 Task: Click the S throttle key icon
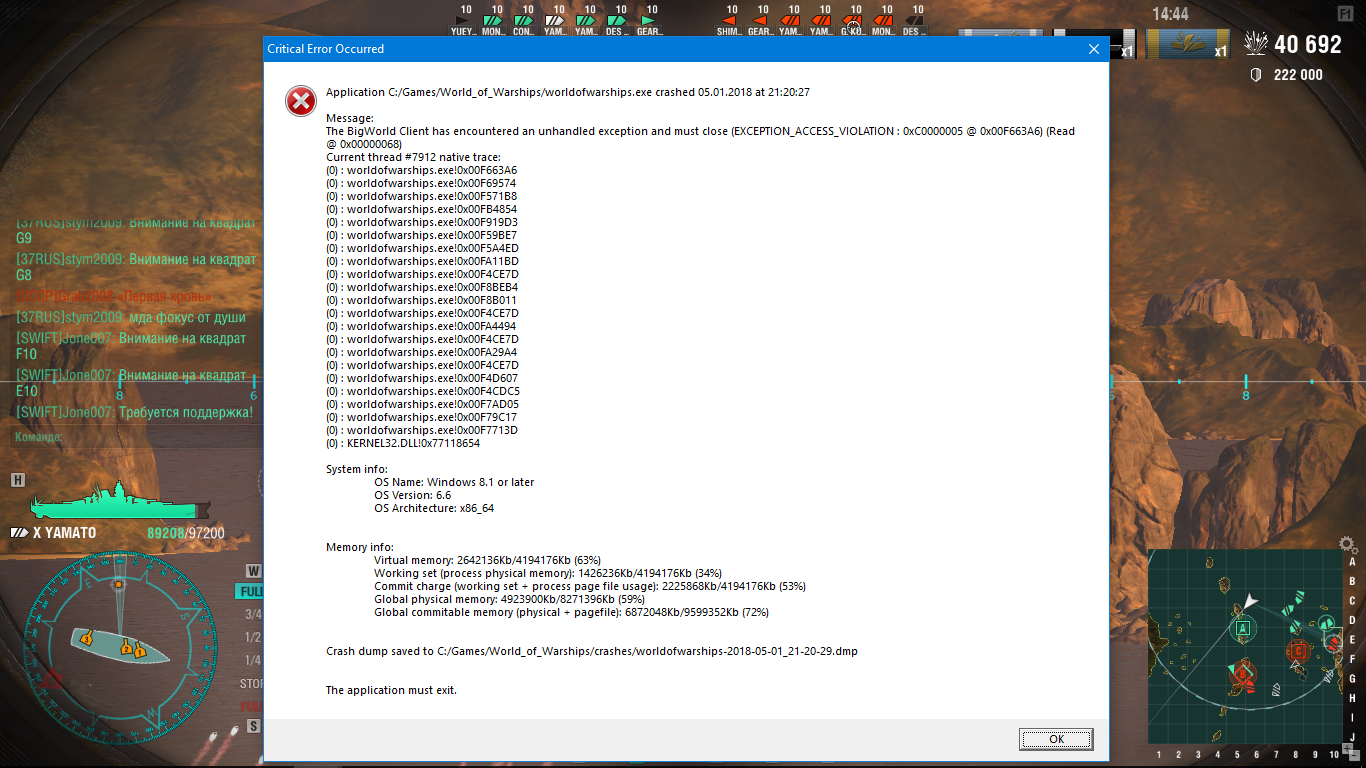pyautogui.click(x=253, y=726)
